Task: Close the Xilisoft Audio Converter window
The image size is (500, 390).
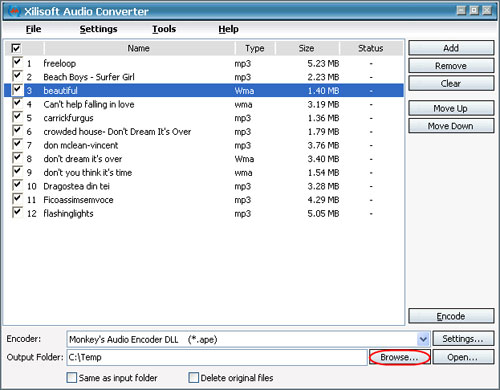Action: 487,10
